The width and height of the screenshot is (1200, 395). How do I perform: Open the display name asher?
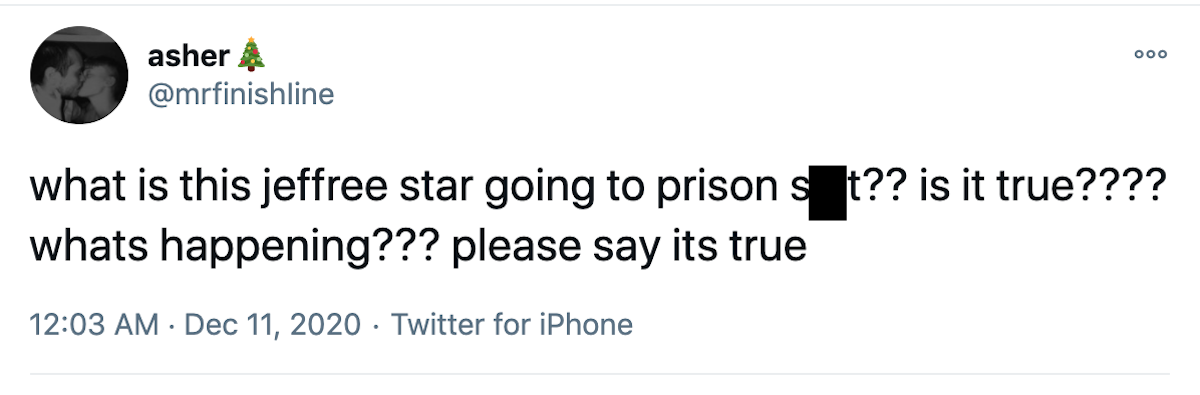(x=192, y=57)
